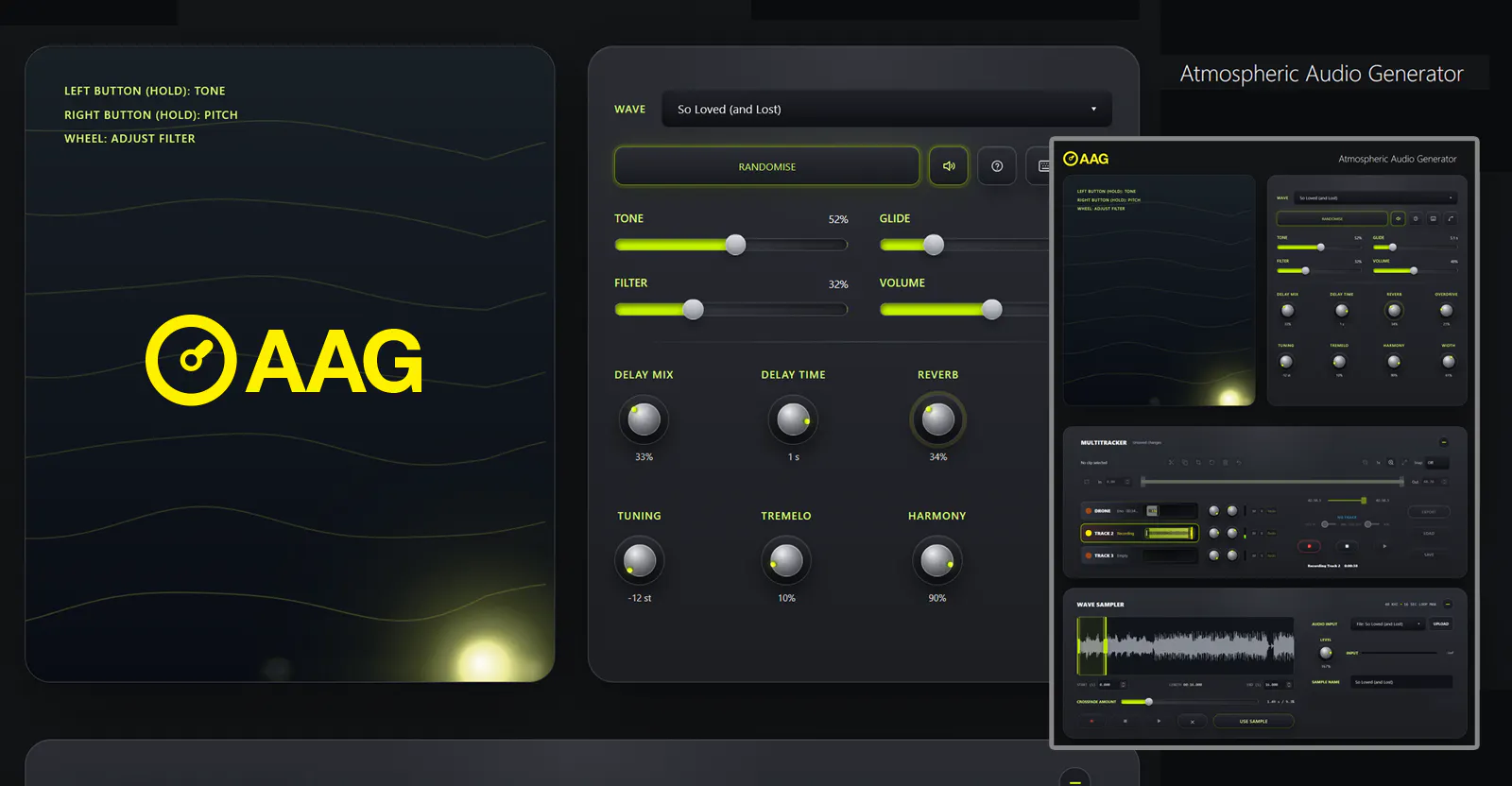Viewport: 1512px width, 786px height.
Task: Click the Glide slider handle
Action: point(934,245)
